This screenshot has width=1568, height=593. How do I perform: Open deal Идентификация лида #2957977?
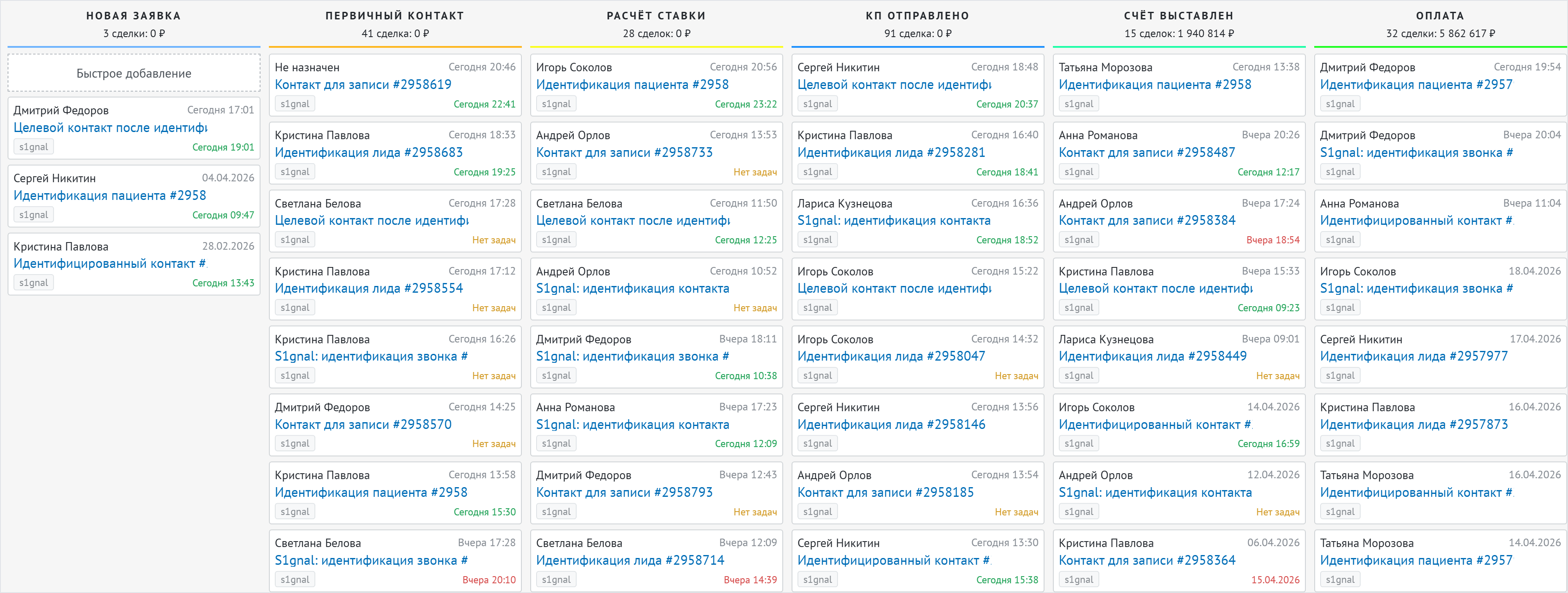point(1413,356)
